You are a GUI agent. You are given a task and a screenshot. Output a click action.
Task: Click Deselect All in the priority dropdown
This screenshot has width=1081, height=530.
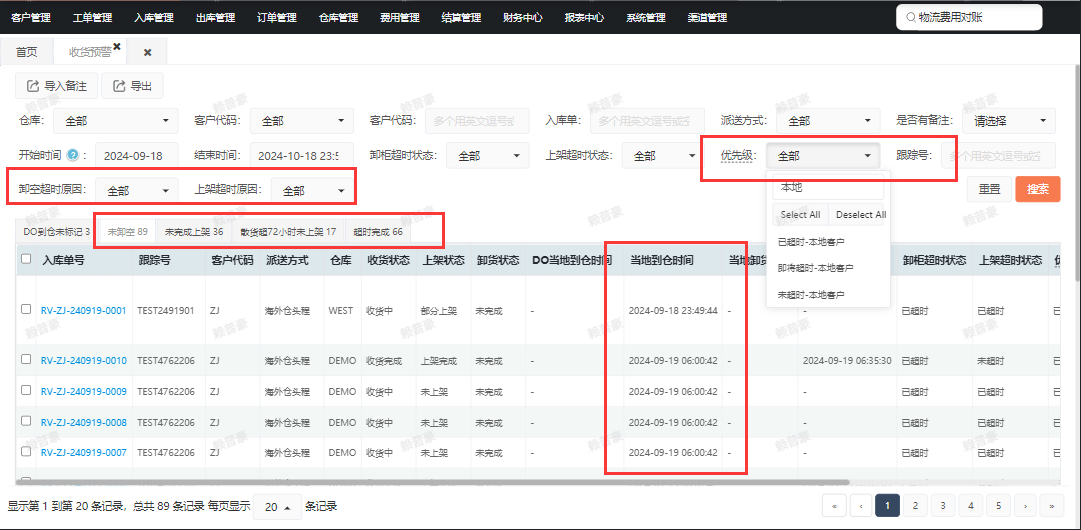click(860, 214)
